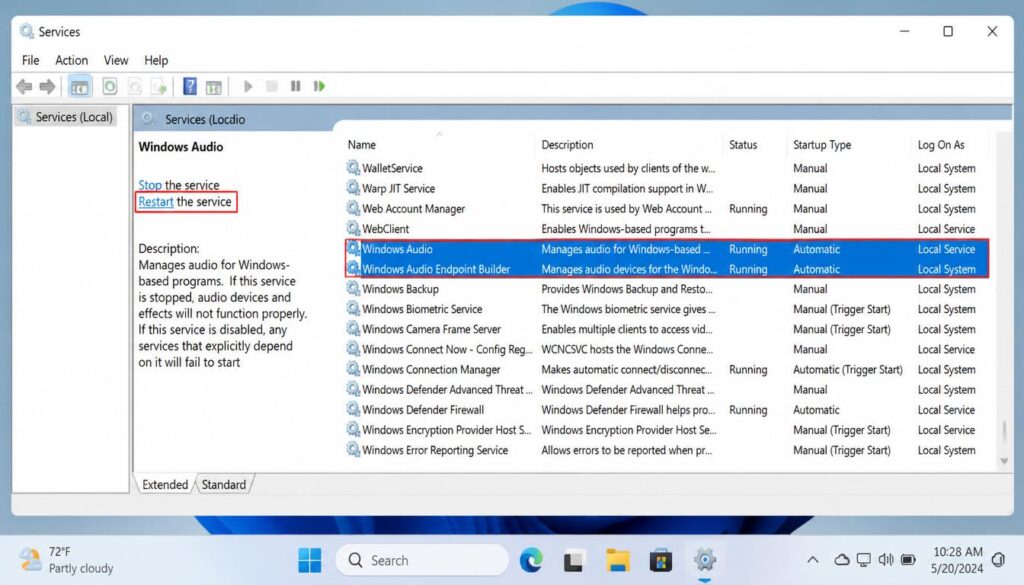1024x585 pixels.
Task: Select the Windows Connection Manager row
Action: [667, 369]
